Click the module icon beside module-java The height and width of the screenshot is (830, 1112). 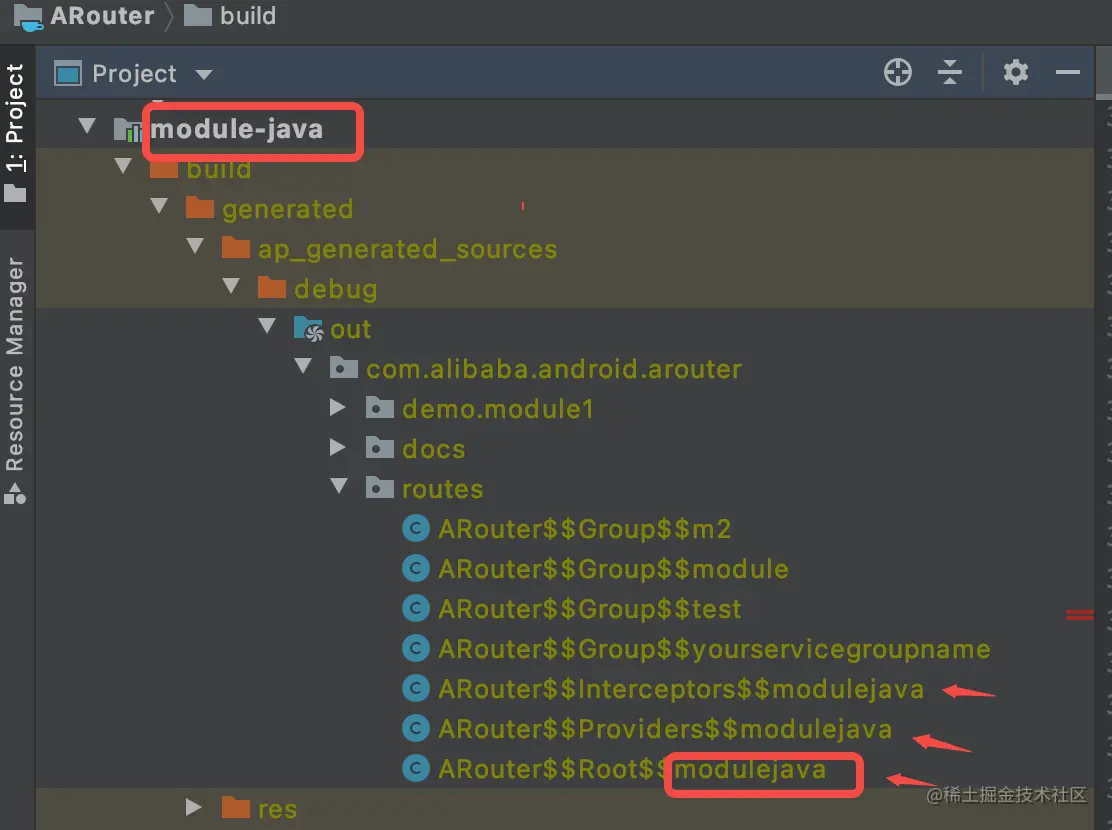[128, 129]
